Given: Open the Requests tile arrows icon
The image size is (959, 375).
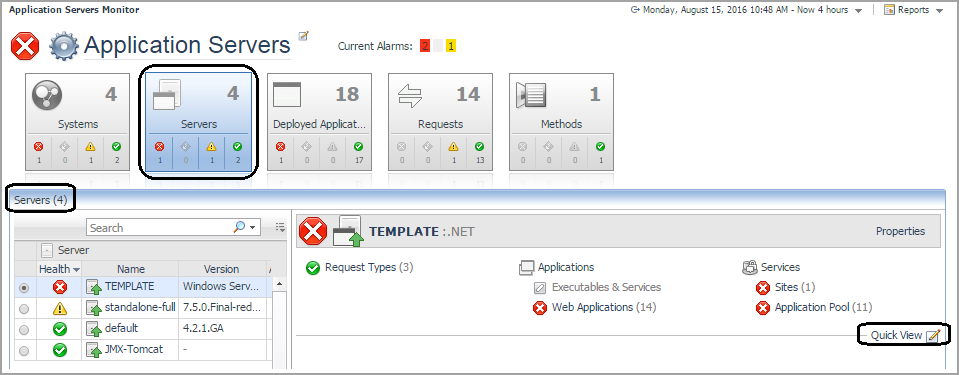Looking at the screenshot, I should (410, 95).
